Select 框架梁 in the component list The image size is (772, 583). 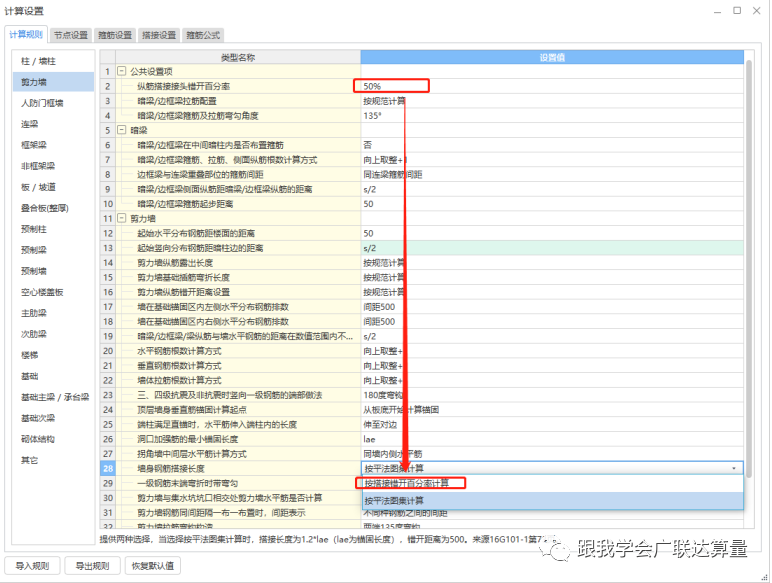[53, 145]
